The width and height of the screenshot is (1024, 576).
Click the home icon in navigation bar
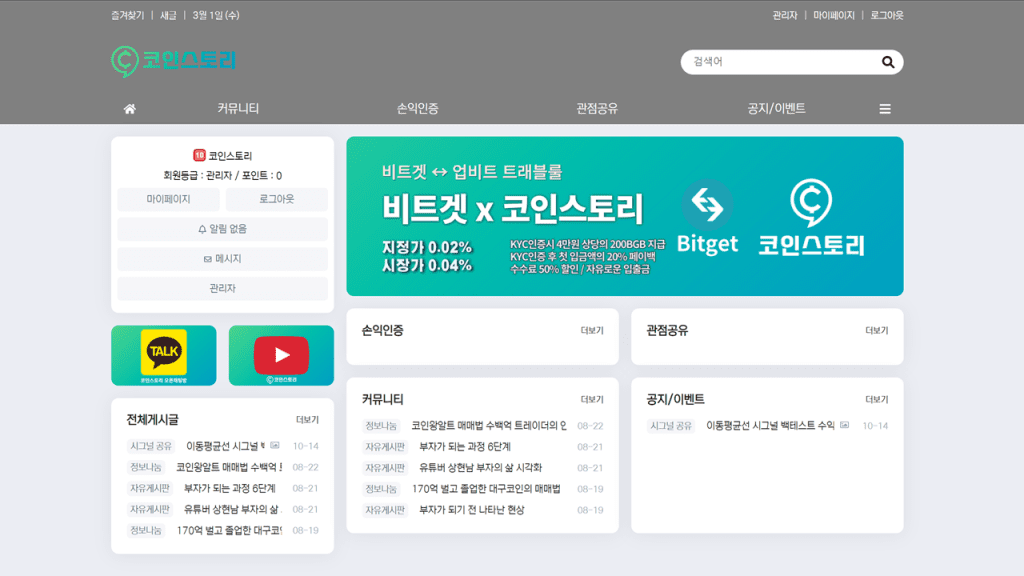(129, 109)
